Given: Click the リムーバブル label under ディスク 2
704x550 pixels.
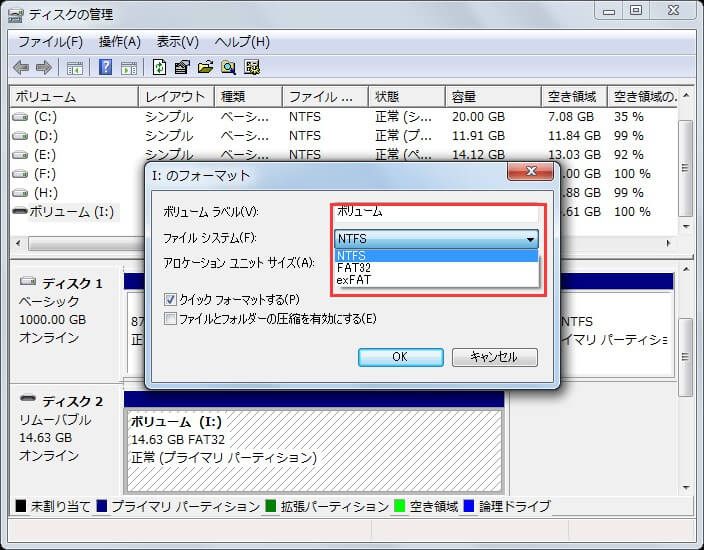Looking at the screenshot, I should coord(55,420).
